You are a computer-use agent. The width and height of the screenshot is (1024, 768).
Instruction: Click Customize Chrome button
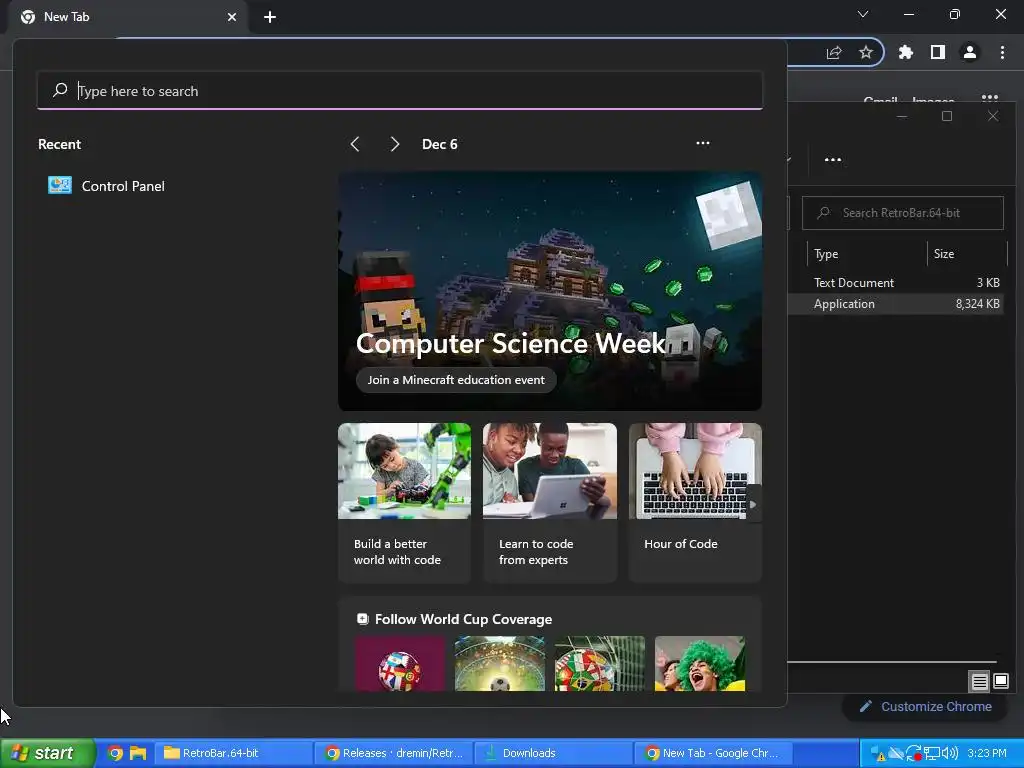coord(926,707)
